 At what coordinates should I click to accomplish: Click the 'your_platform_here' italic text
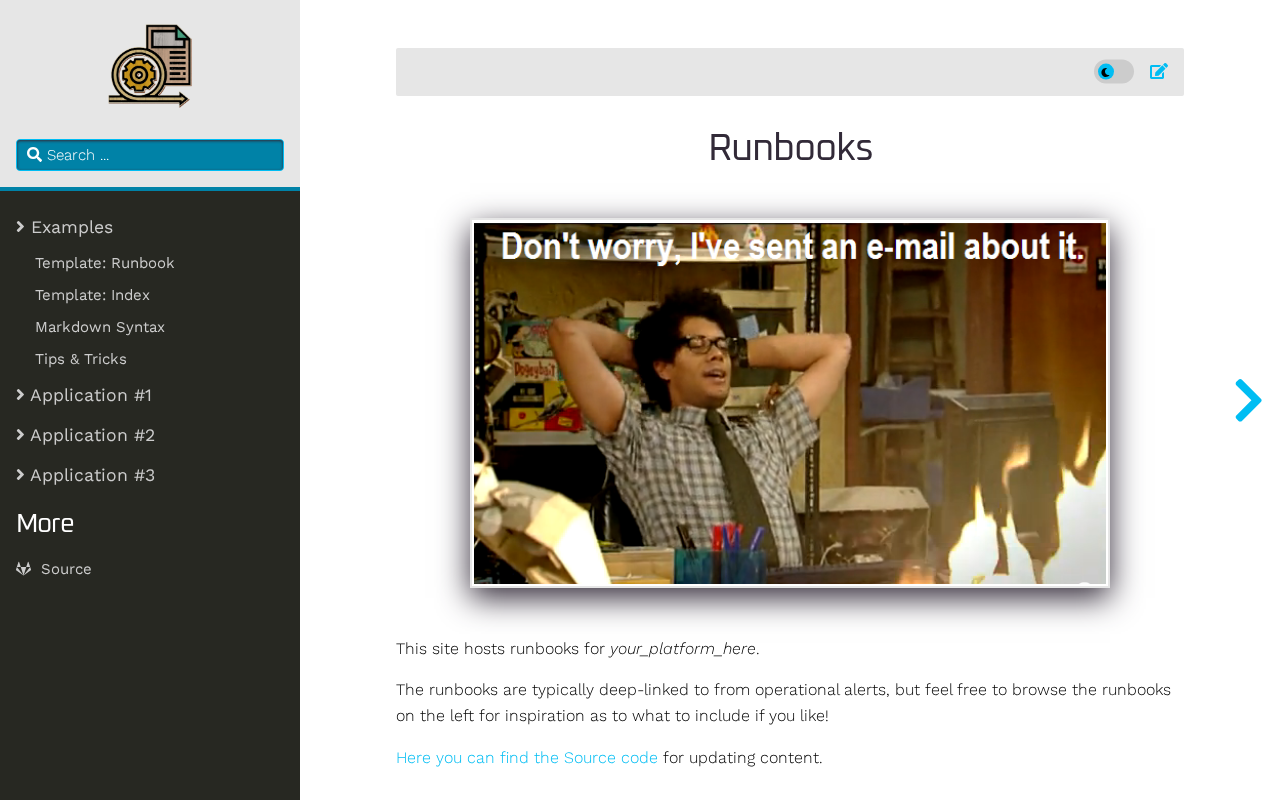(683, 649)
